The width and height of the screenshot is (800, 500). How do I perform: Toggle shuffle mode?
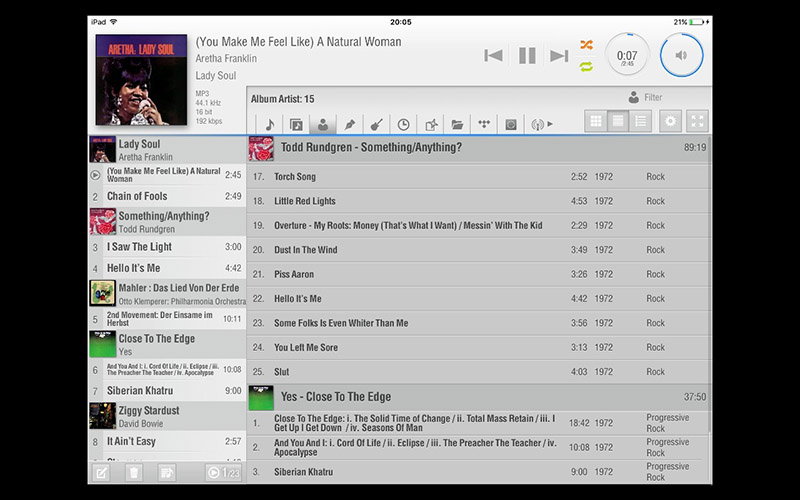click(586, 45)
